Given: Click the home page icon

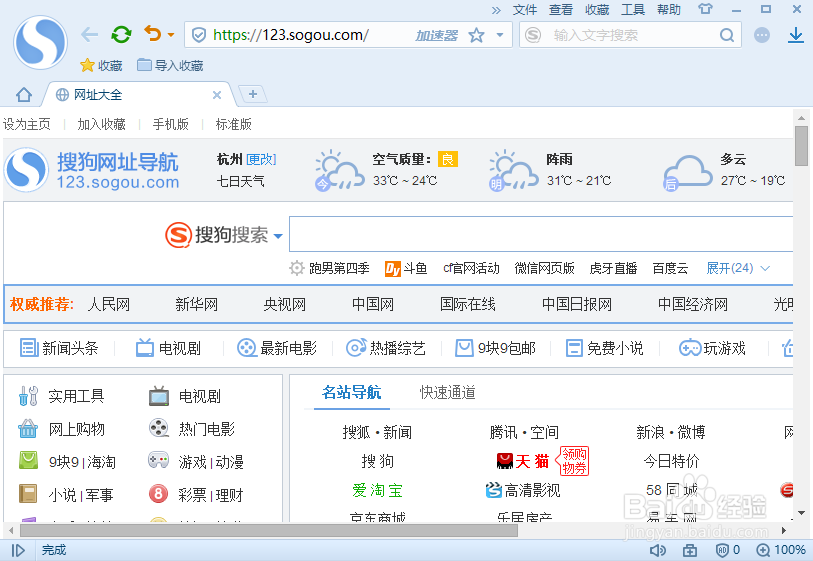Looking at the screenshot, I should [x=24, y=95].
